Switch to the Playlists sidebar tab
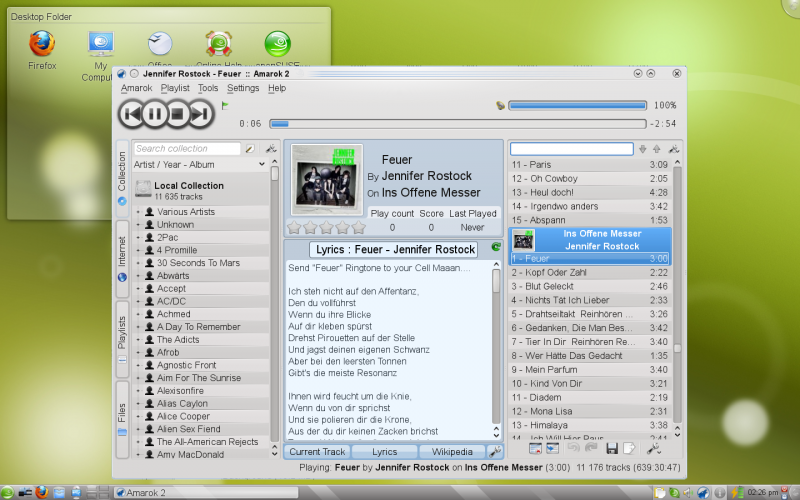Image resolution: width=800 pixels, height=500 pixels. (122, 339)
